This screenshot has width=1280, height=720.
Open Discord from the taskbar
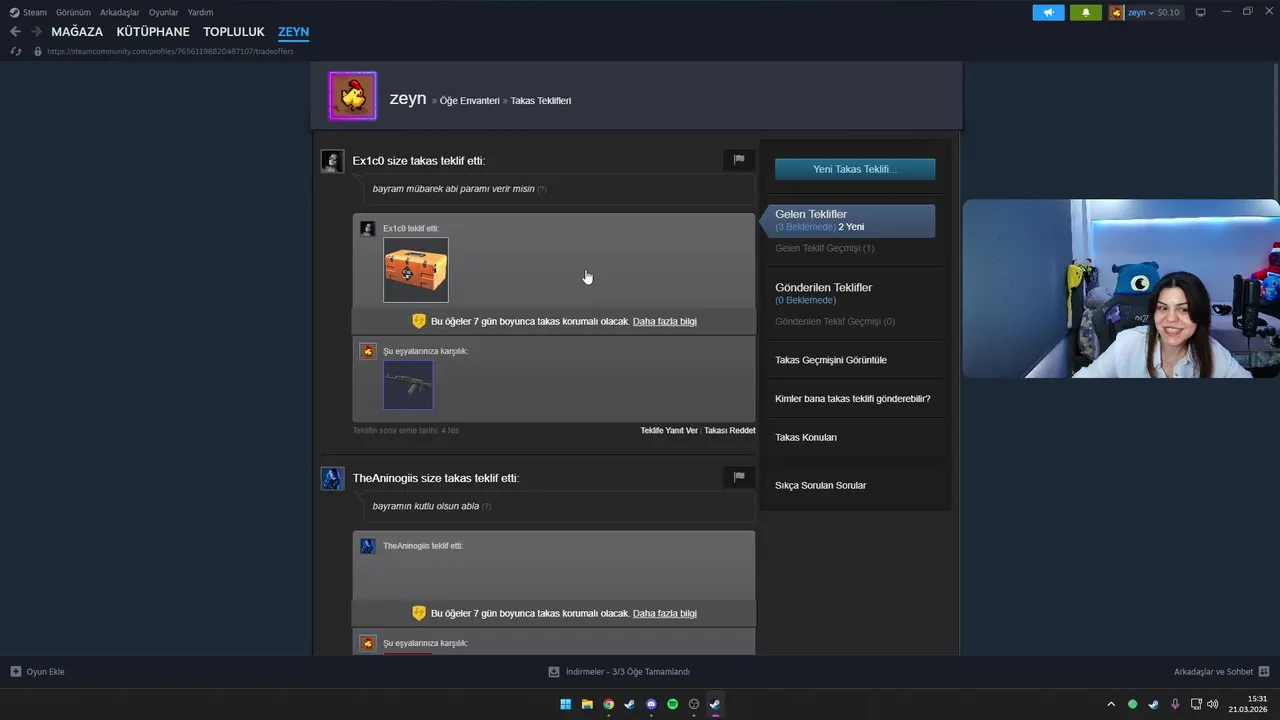(651, 704)
